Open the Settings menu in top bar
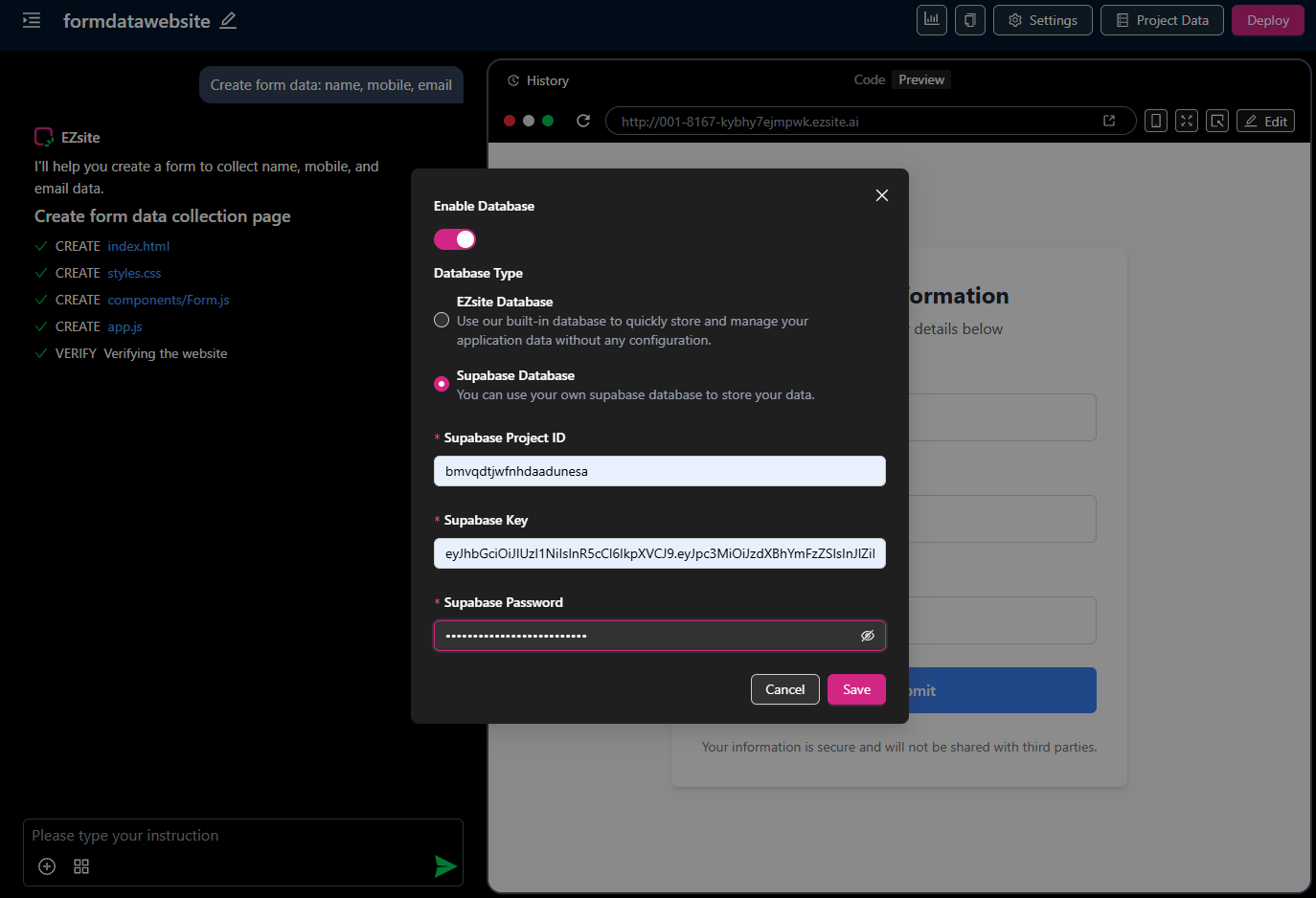The image size is (1316, 898). (1043, 20)
